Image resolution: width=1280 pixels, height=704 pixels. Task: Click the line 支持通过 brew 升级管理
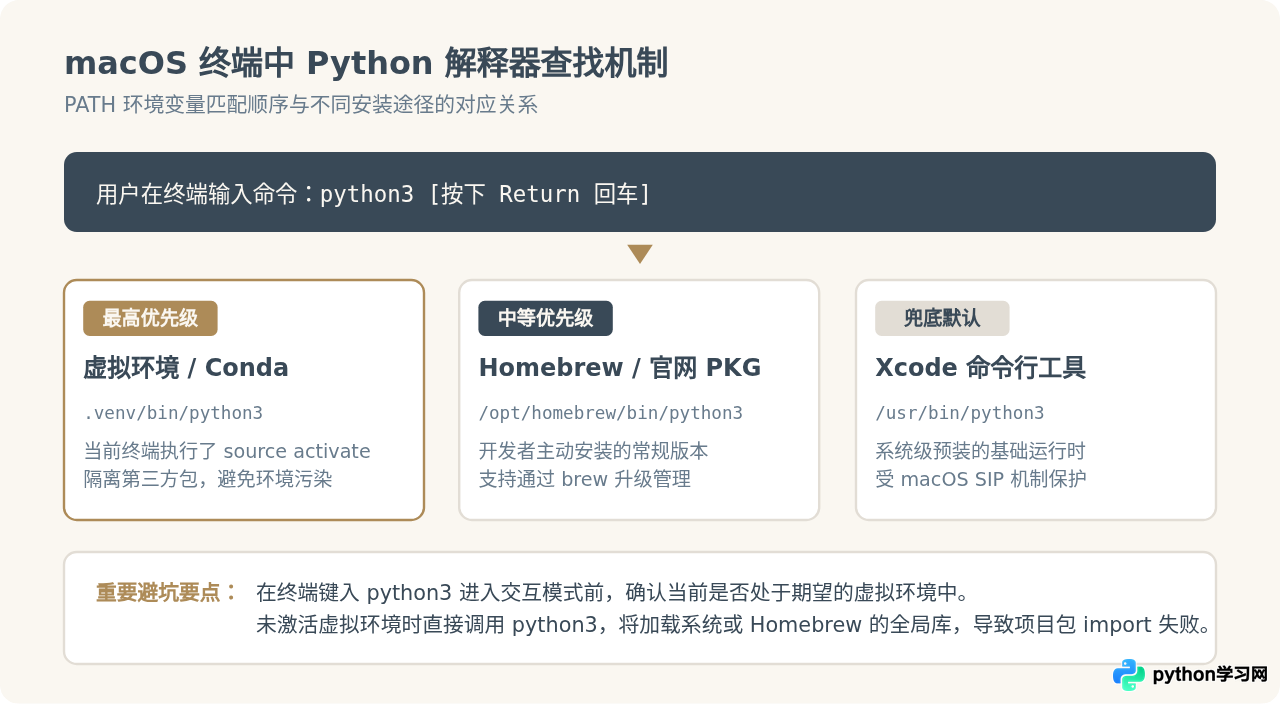coord(585,479)
